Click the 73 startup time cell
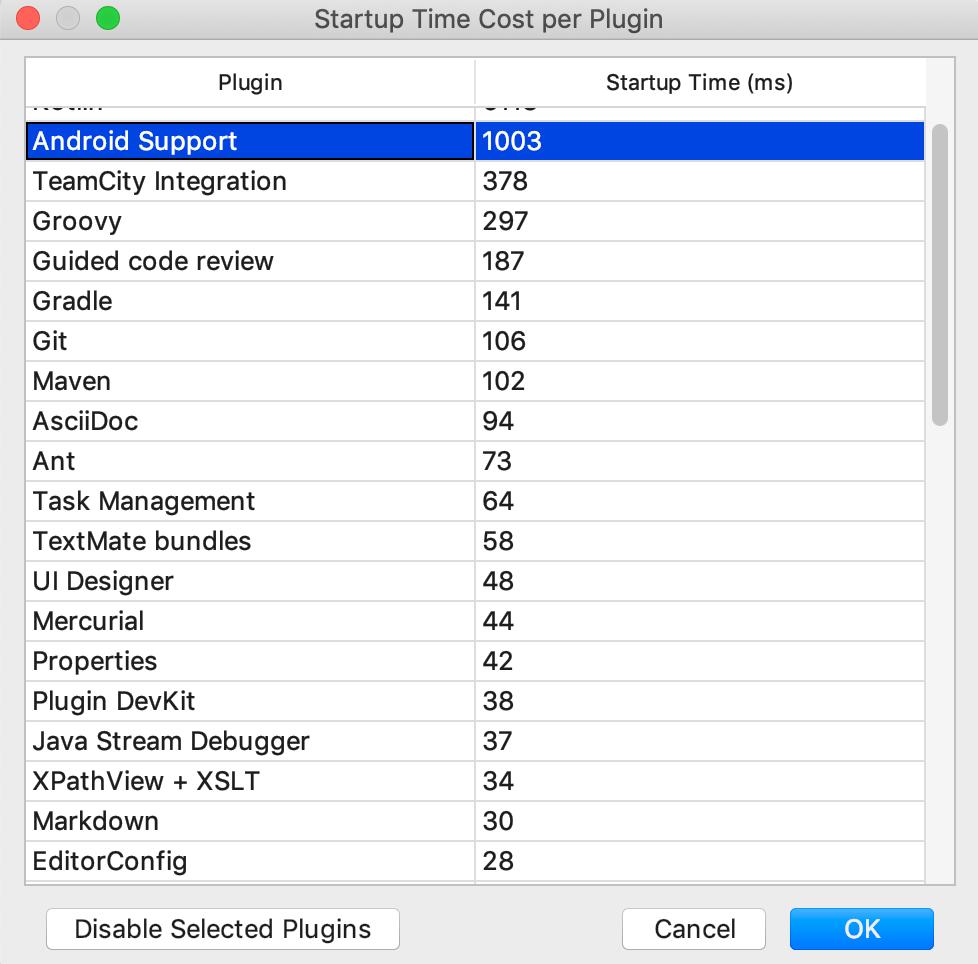Image resolution: width=978 pixels, height=964 pixels. 700,461
